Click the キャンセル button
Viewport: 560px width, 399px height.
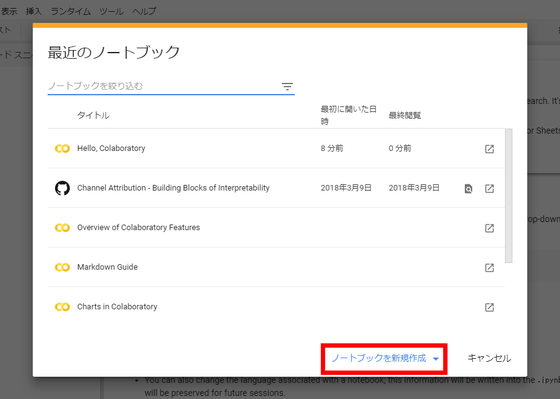[x=489, y=358]
